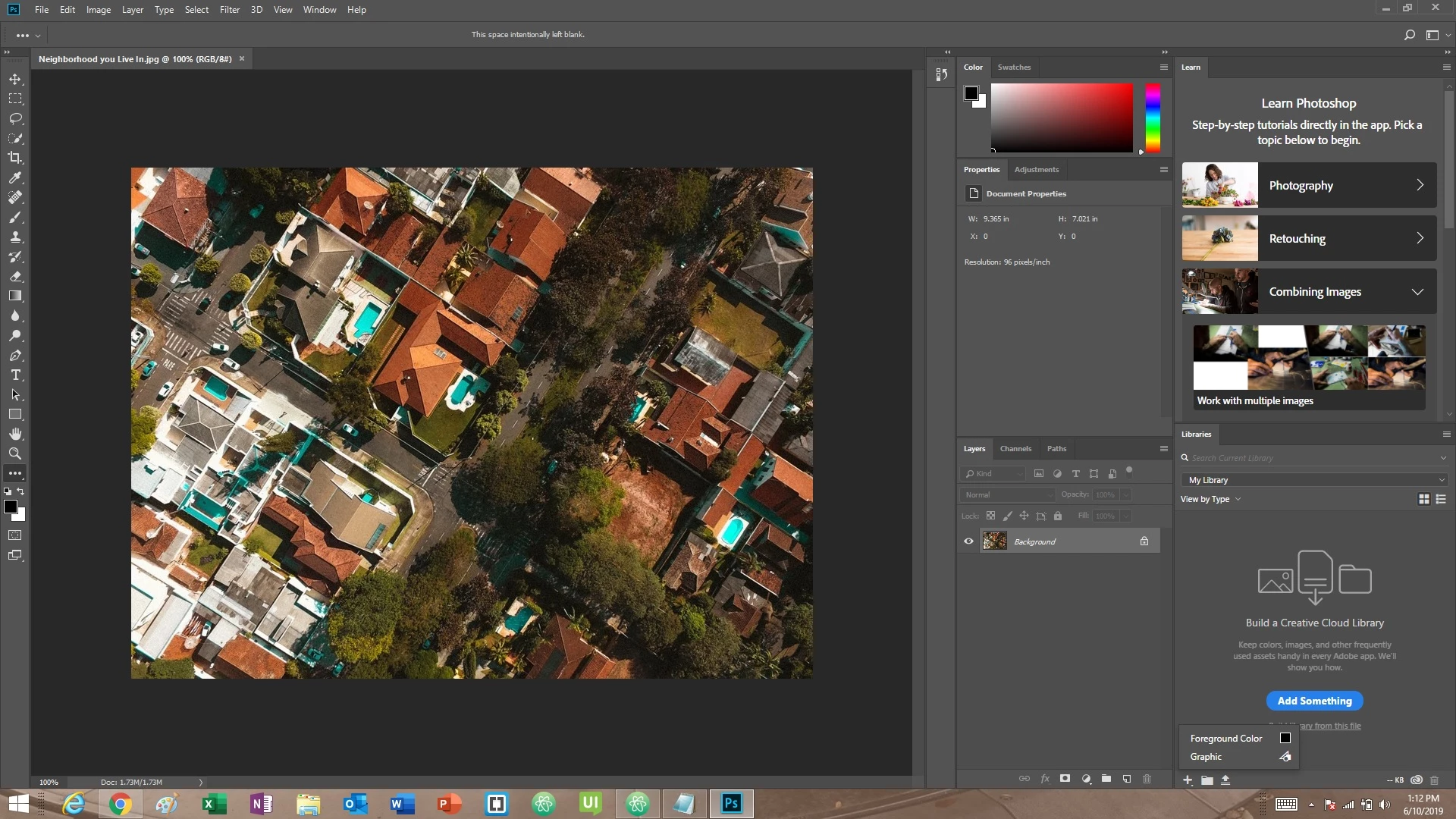
Task: Create a new layer from Layers panel
Action: (1127, 779)
